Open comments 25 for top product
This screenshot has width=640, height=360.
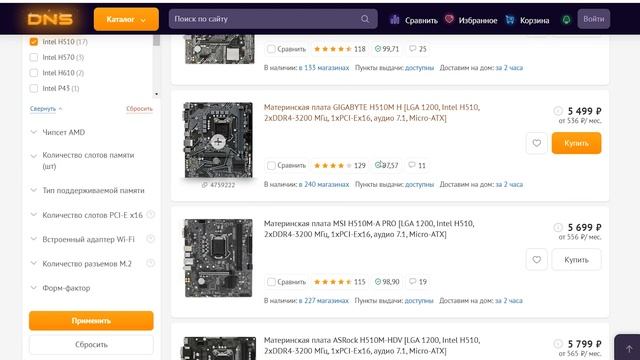click(x=418, y=49)
